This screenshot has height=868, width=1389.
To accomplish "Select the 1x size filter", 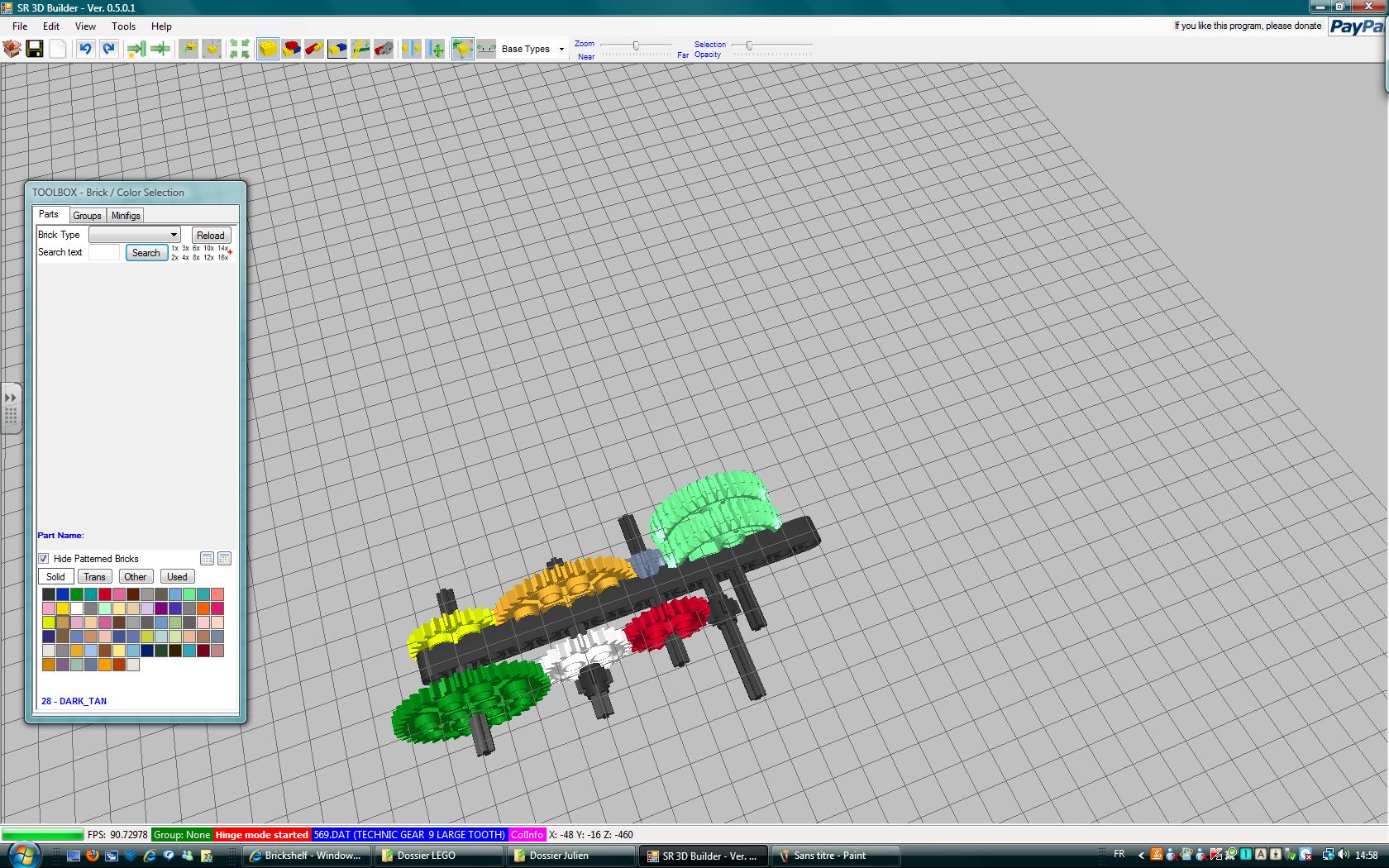I will pyautogui.click(x=175, y=248).
